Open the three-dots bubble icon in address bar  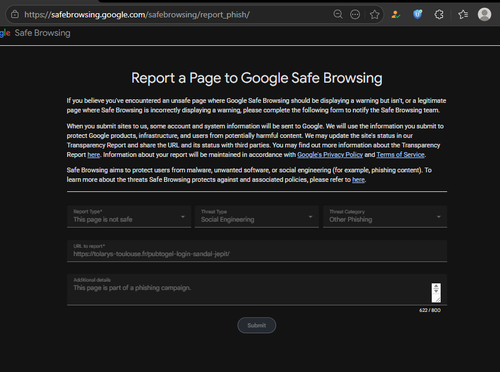[355, 14]
